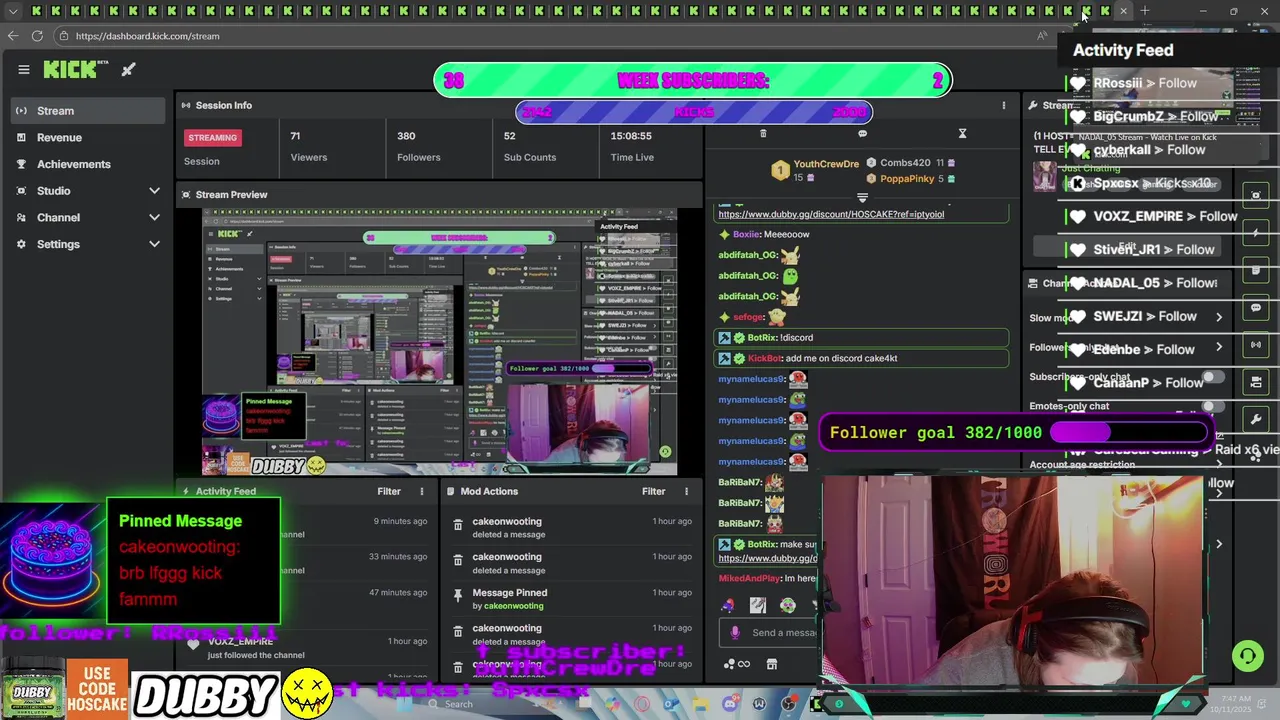The width and height of the screenshot is (1280, 720).
Task: Open Followers-only chat options chevron
Action: coord(1219,347)
